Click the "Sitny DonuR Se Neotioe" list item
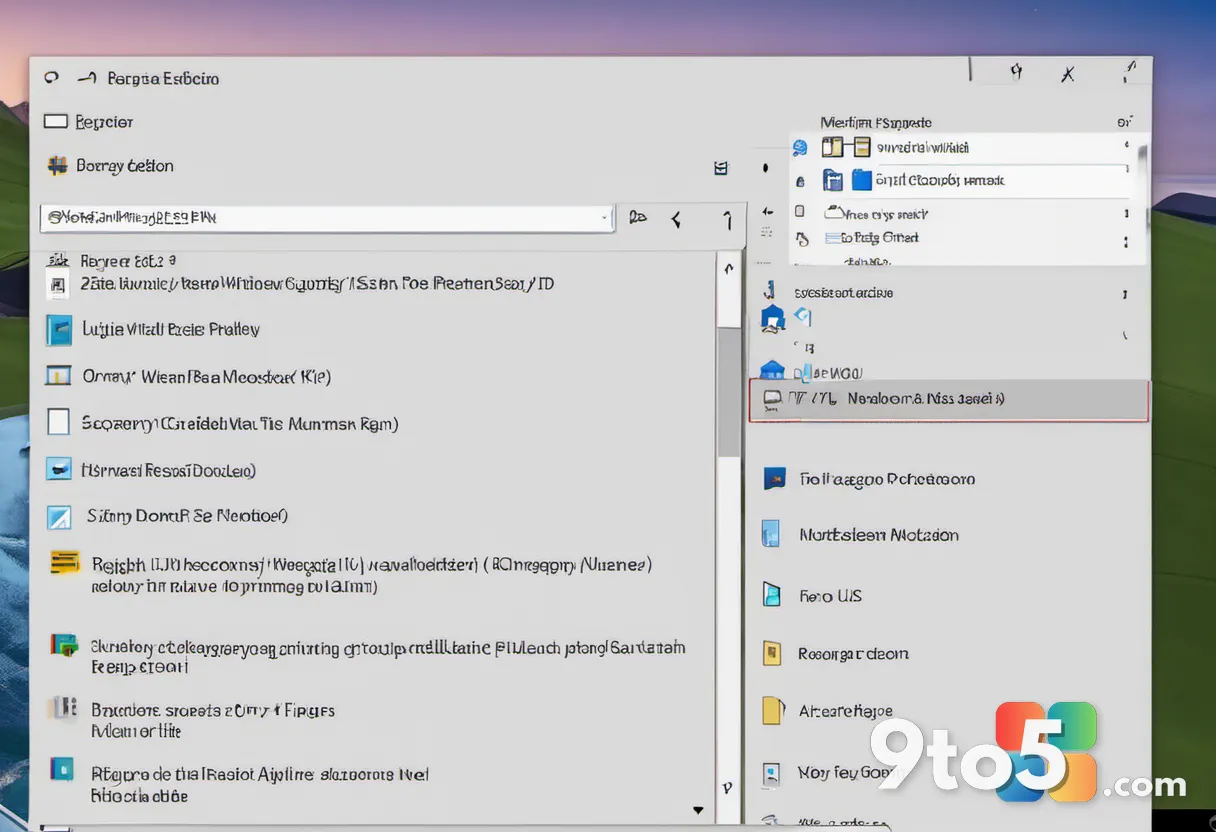1216x832 pixels. tap(187, 516)
